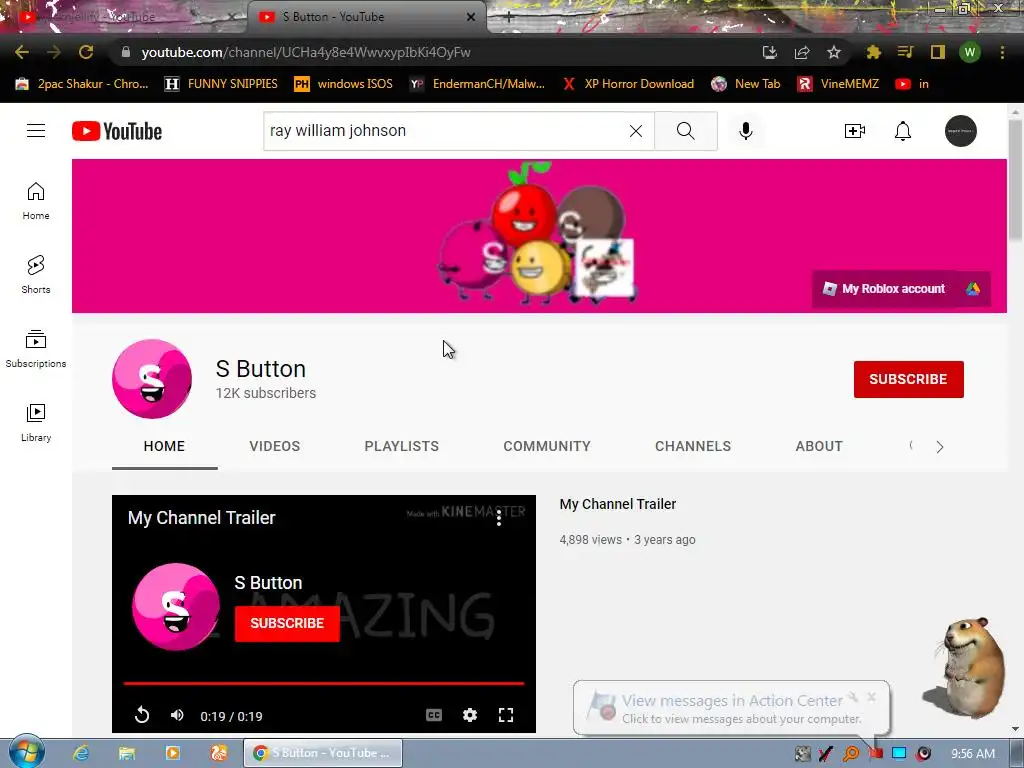Open the My Channel Trailer title link

pos(618,504)
